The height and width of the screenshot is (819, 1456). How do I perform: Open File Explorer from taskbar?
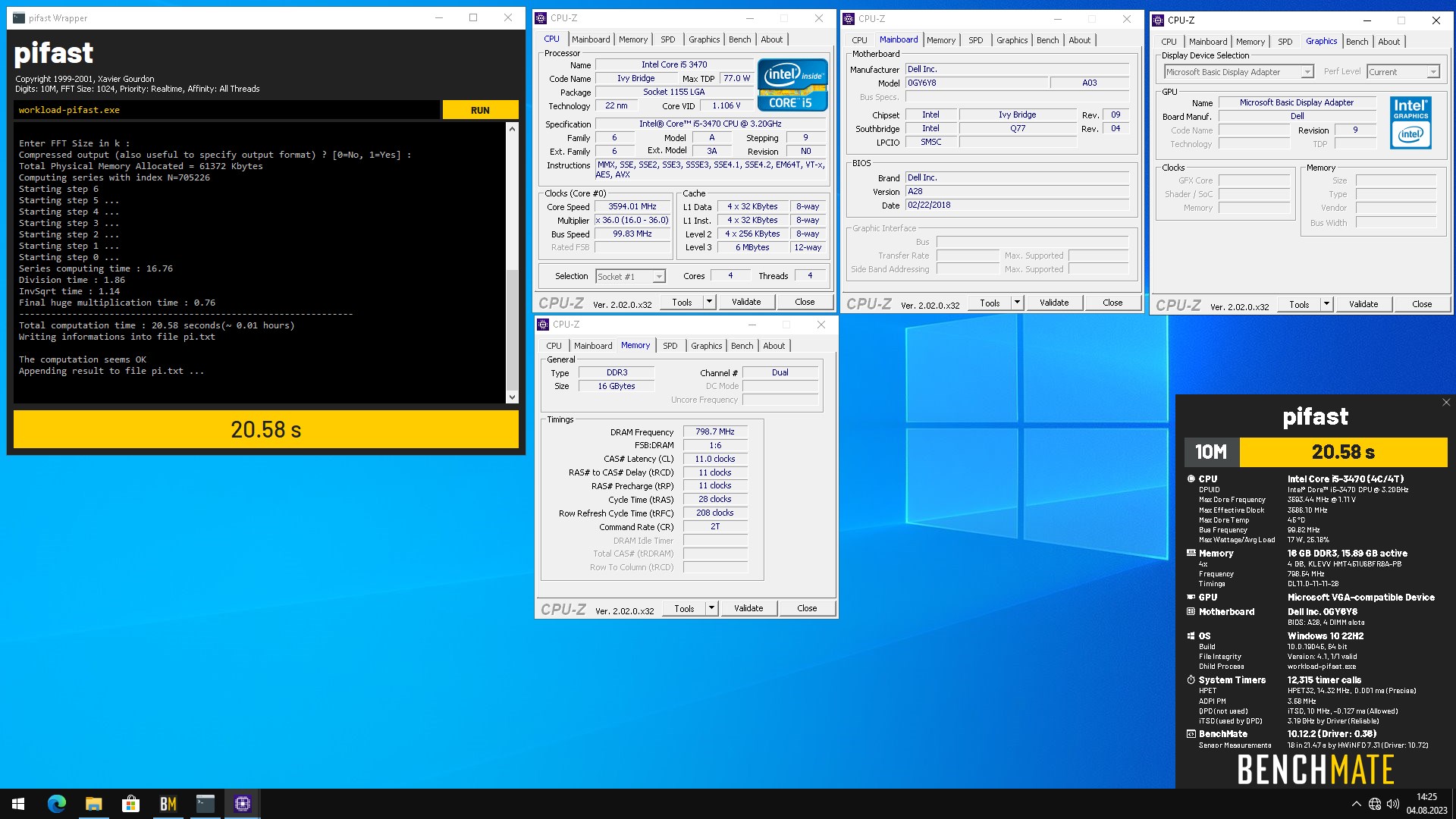point(94,804)
